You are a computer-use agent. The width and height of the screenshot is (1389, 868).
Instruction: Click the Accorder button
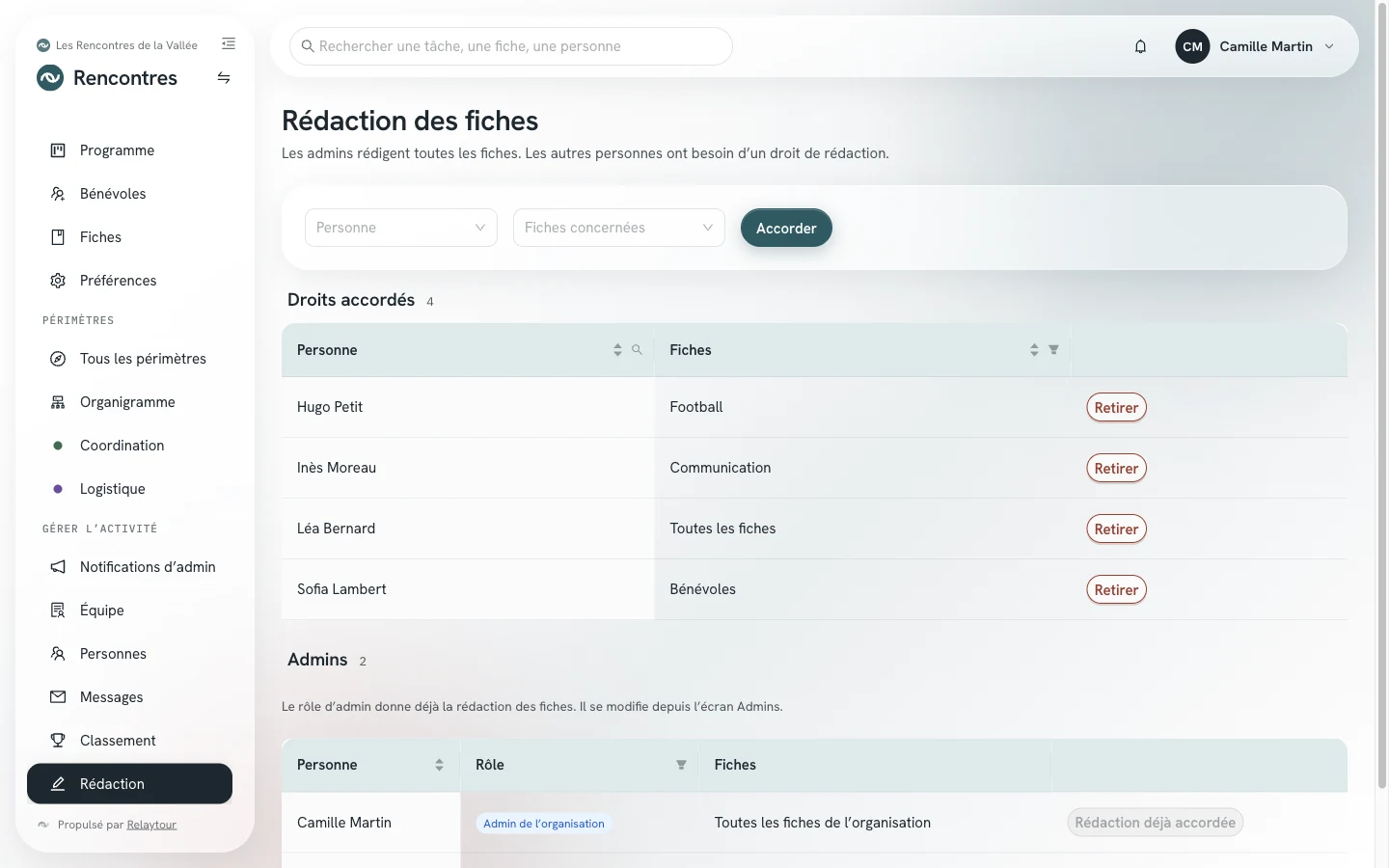click(786, 228)
